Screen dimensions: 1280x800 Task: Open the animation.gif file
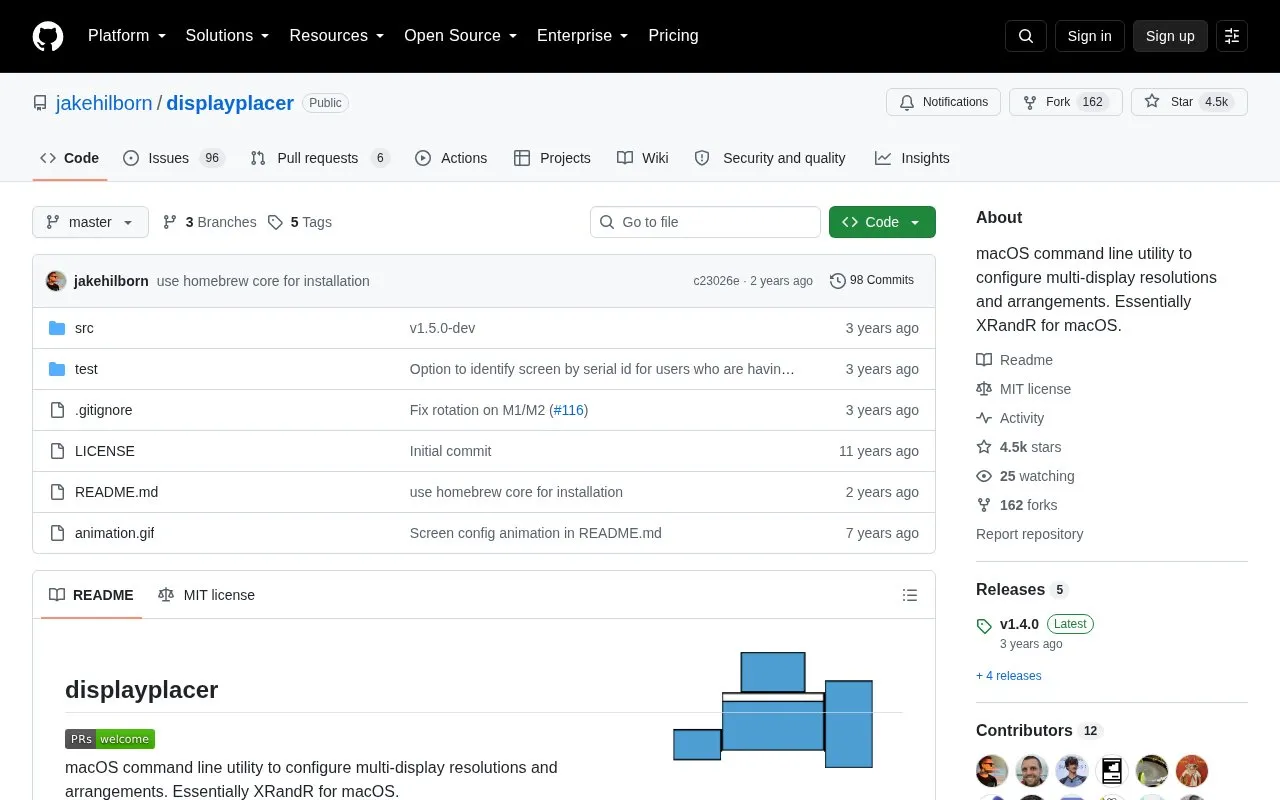(115, 533)
